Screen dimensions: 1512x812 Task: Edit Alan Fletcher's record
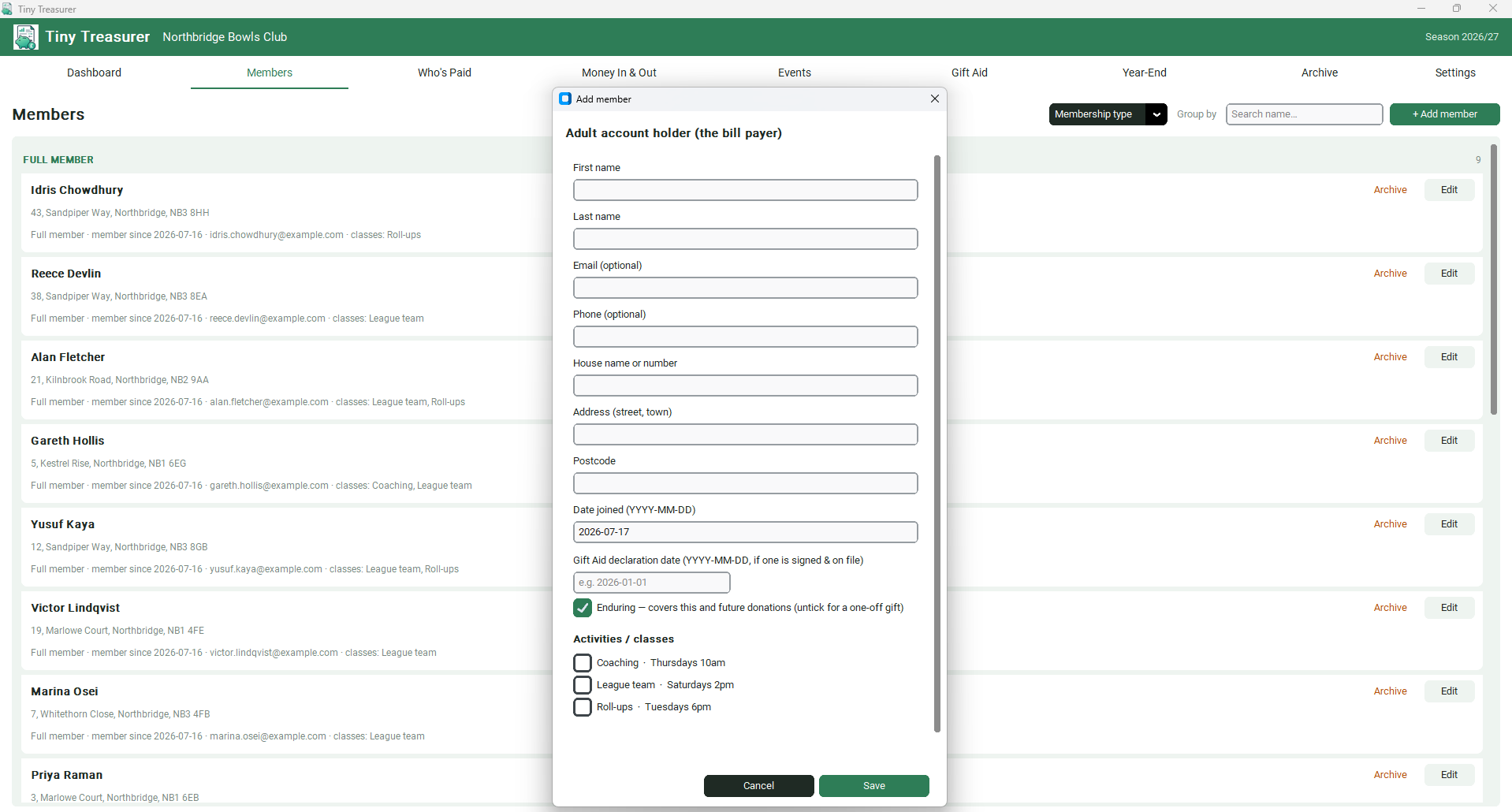pos(1450,357)
